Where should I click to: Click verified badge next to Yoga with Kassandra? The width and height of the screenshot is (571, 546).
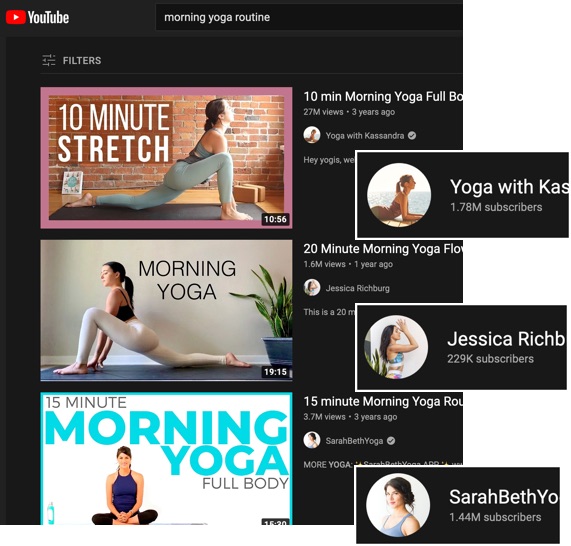coord(412,135)
